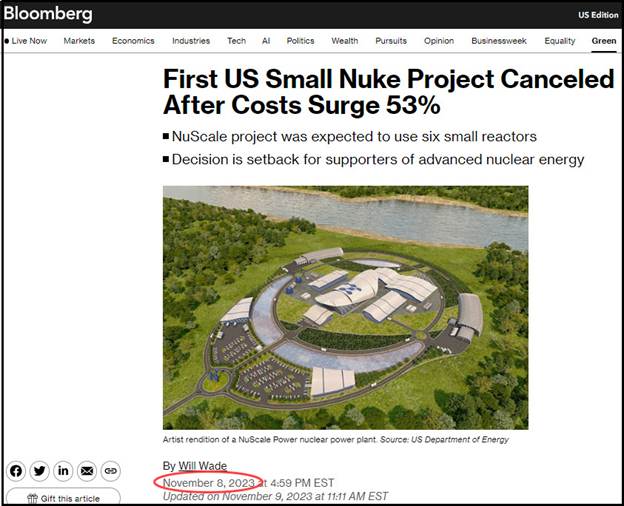This screenshot has height=506, width=624.
Task: Click the NuScale power plant rendering image
Action: coord(345,307)
